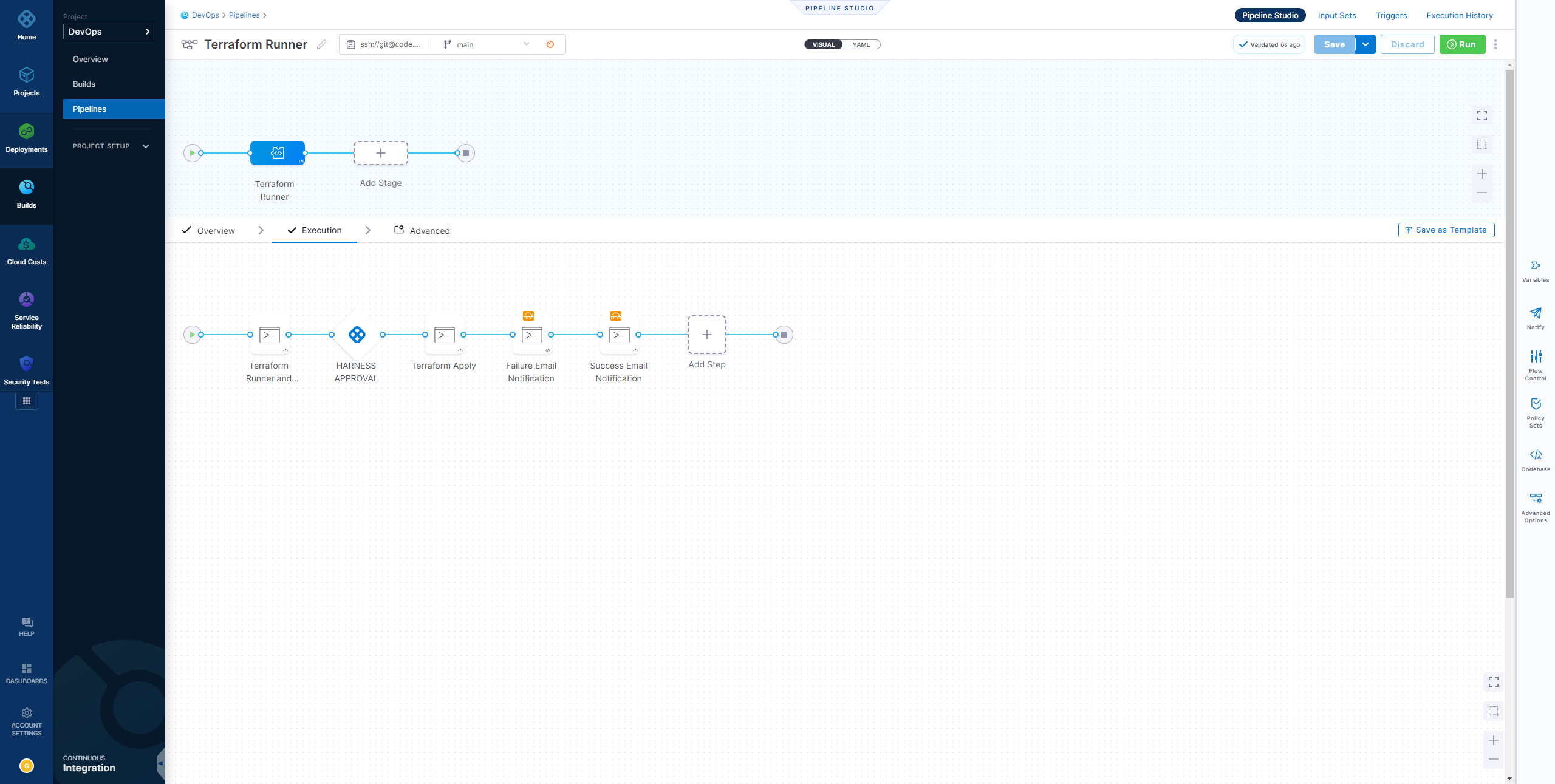Open the Home module icon
The width and height of the screenshot is (1555, 784).
point(26,19)
